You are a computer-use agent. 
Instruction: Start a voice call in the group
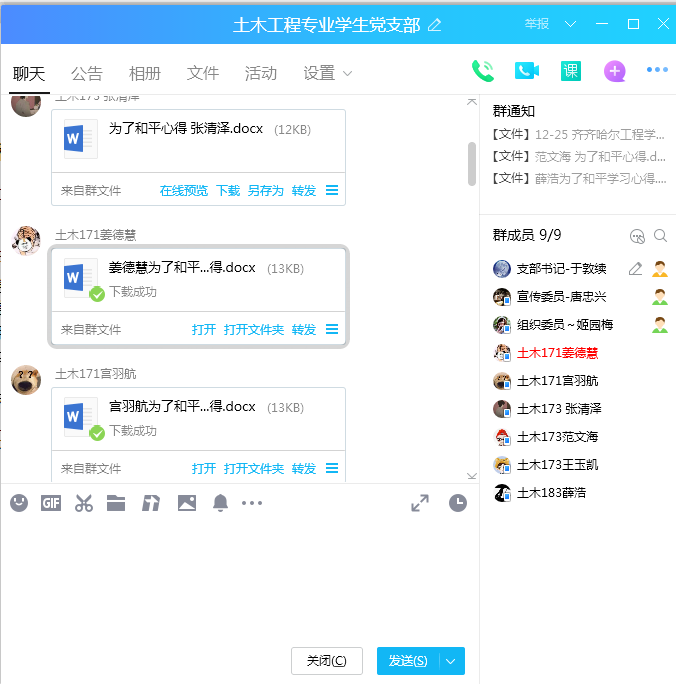pyautogui.click(x=483, y=70)
